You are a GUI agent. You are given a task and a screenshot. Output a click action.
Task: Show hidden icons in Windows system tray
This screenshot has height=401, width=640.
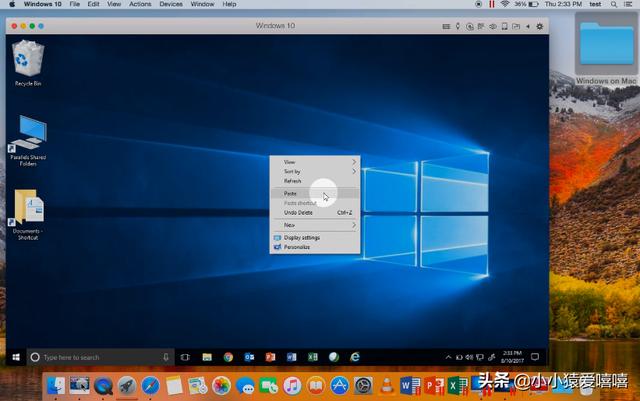click(448, 357)
